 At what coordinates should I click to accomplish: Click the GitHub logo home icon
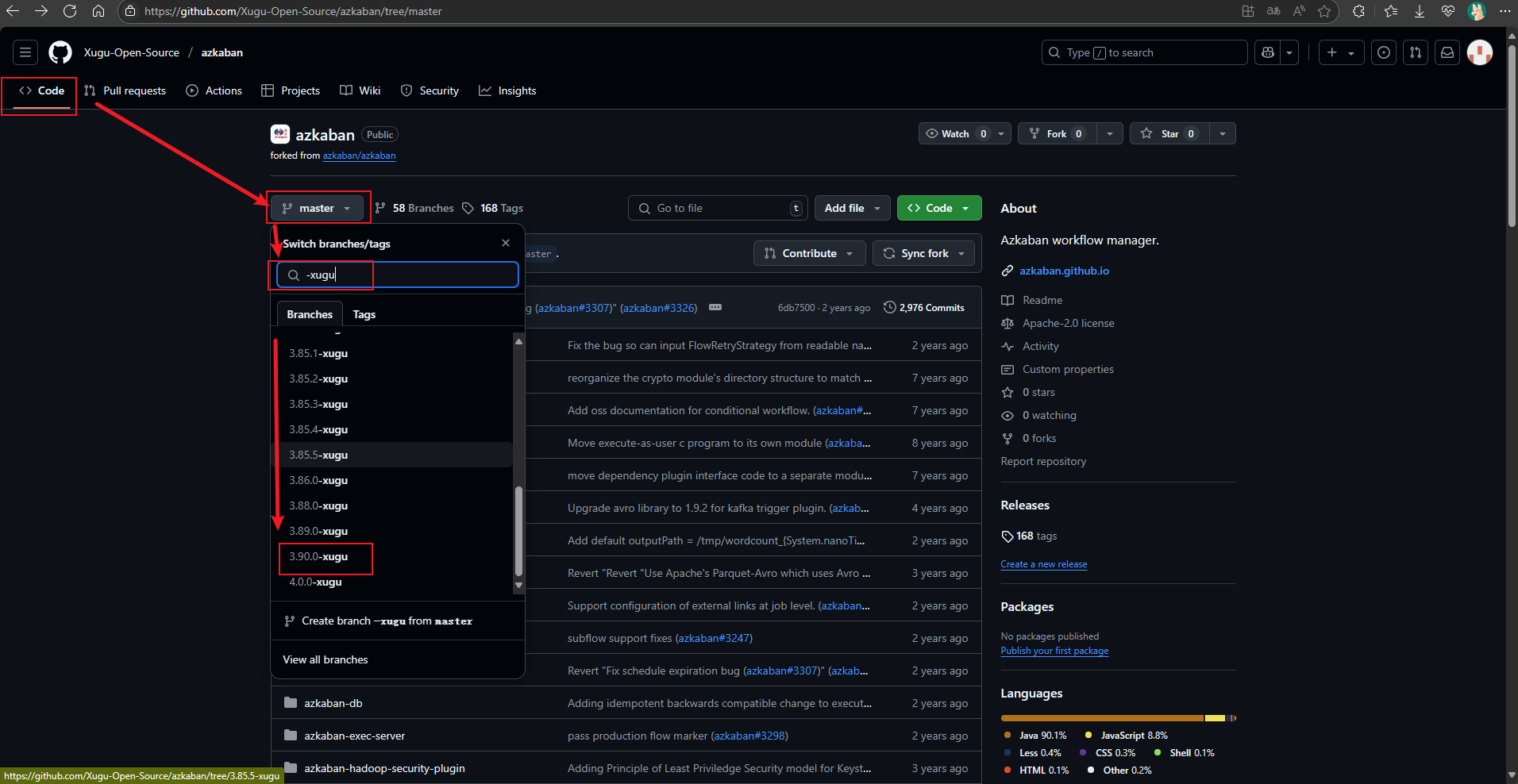point(60,52)
